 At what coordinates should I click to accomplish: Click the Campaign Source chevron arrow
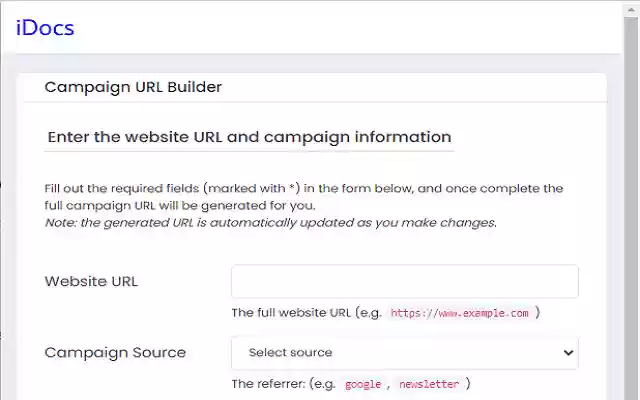click(x=568, y=353)
